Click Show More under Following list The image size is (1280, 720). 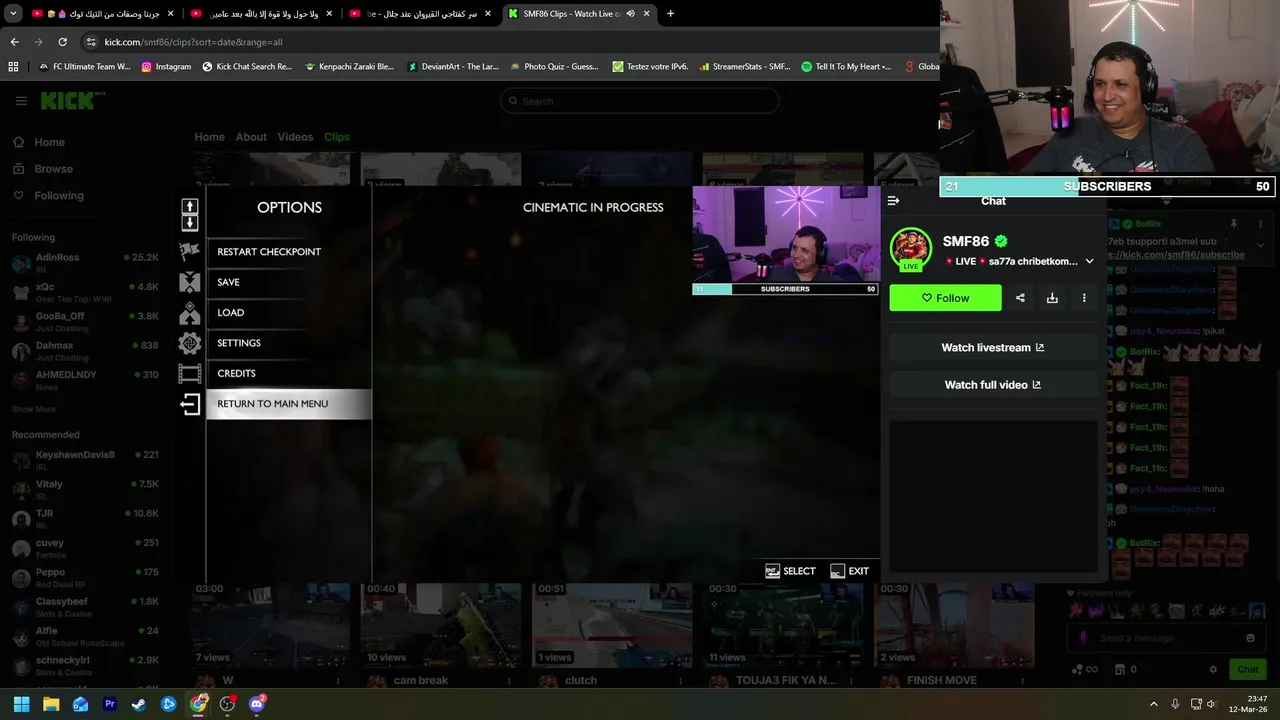pyautogui.click(x=34, y=409)
